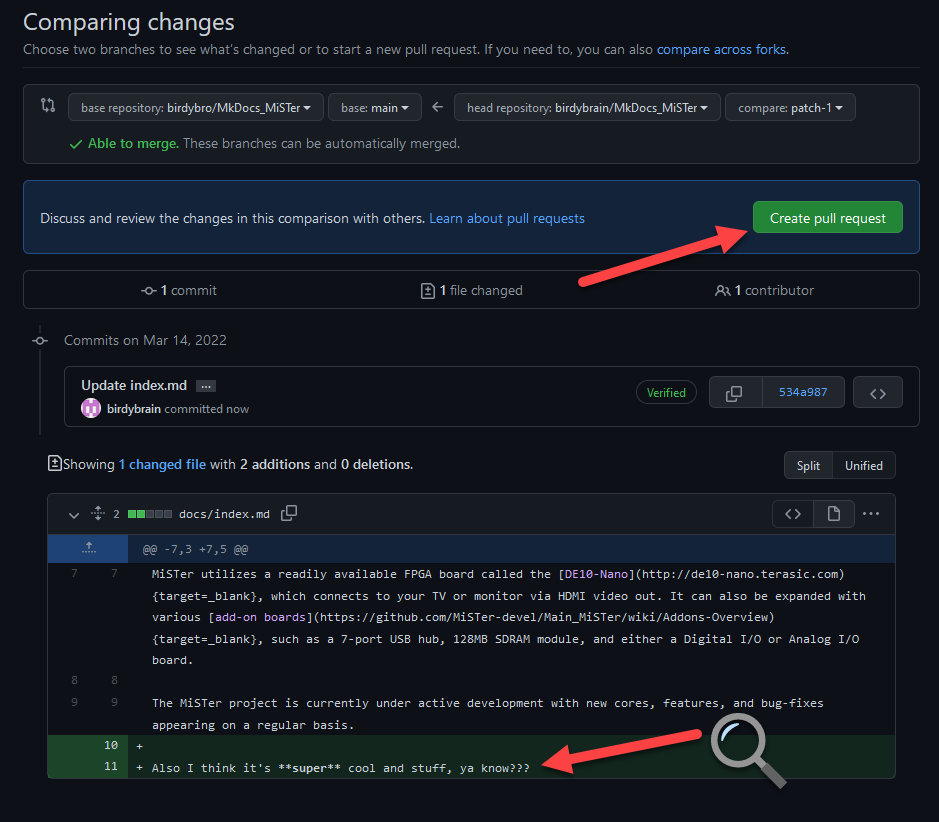Browse repository at this commit icon

[877, 393]
